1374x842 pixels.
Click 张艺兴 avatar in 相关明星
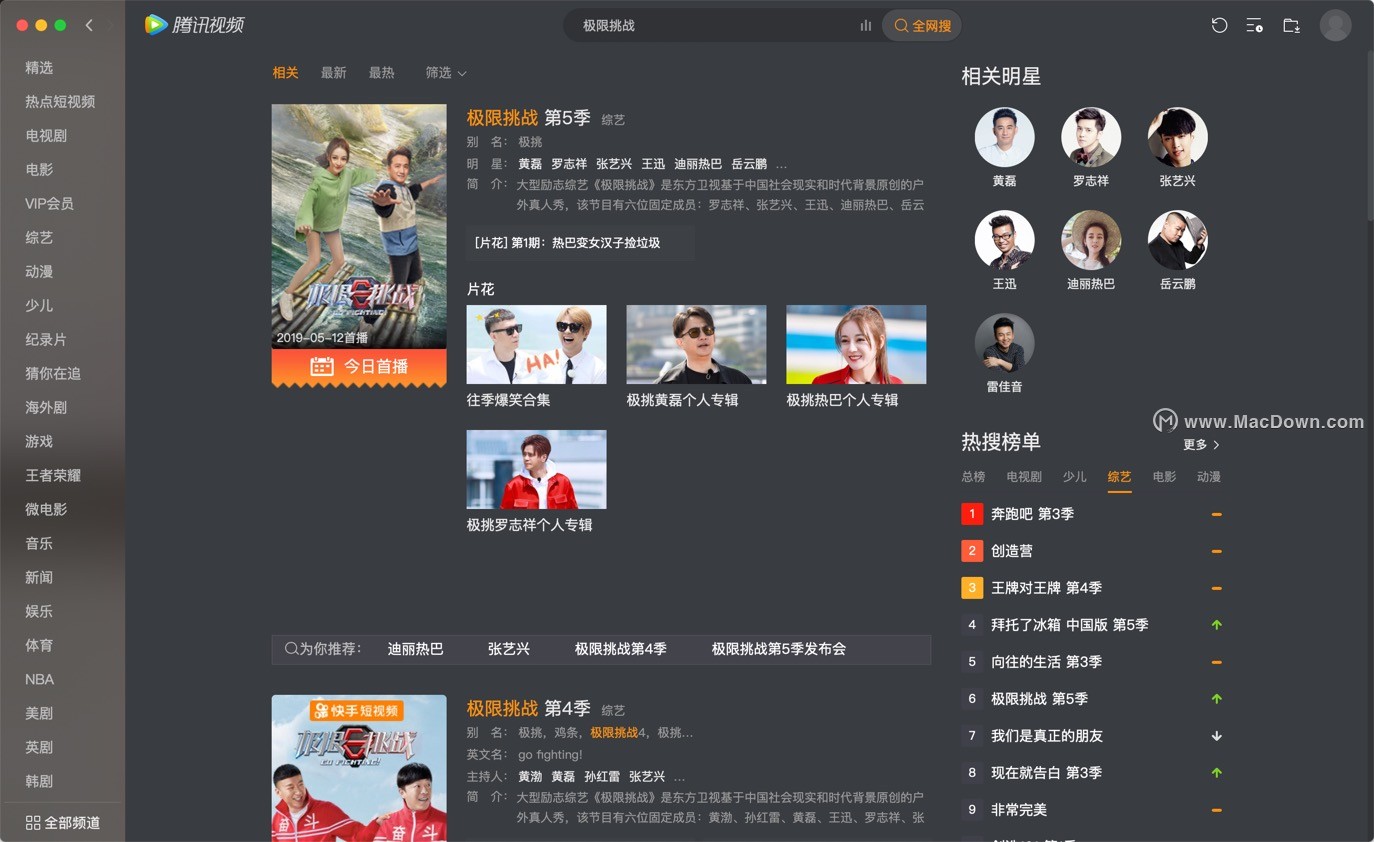click(1178, 137)
